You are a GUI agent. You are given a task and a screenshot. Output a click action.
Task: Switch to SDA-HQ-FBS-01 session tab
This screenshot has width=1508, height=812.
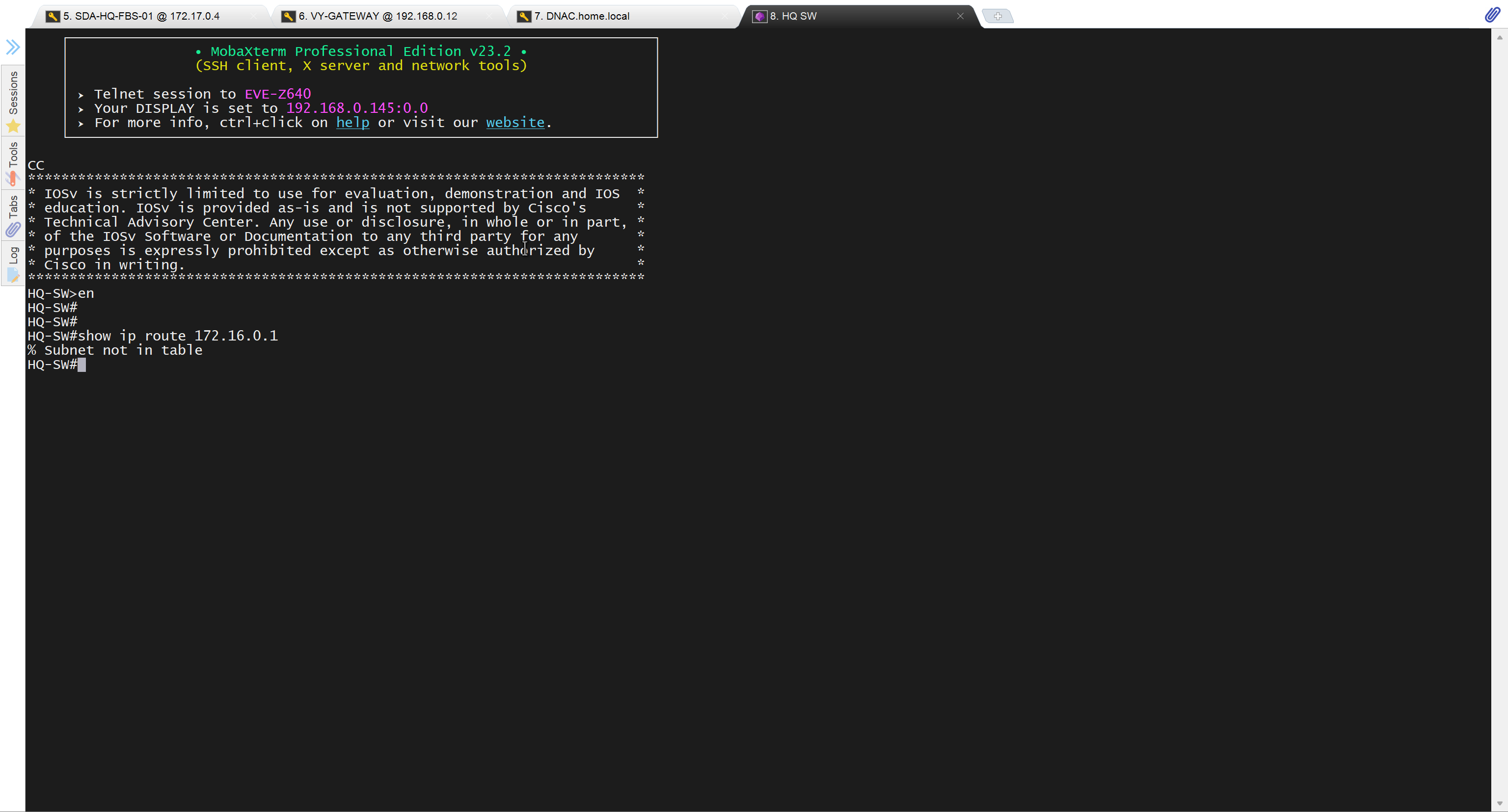tap(141, 16)
